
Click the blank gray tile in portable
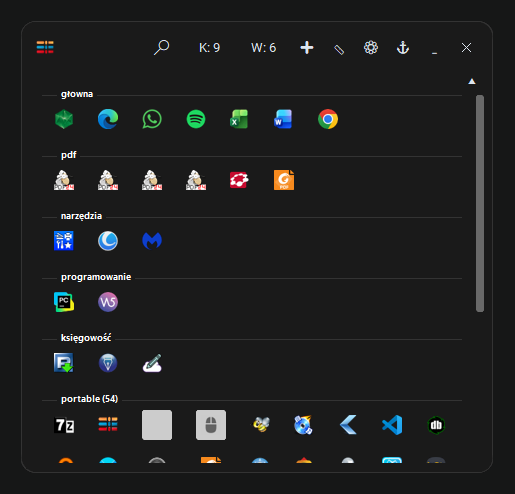pos(157,425)
